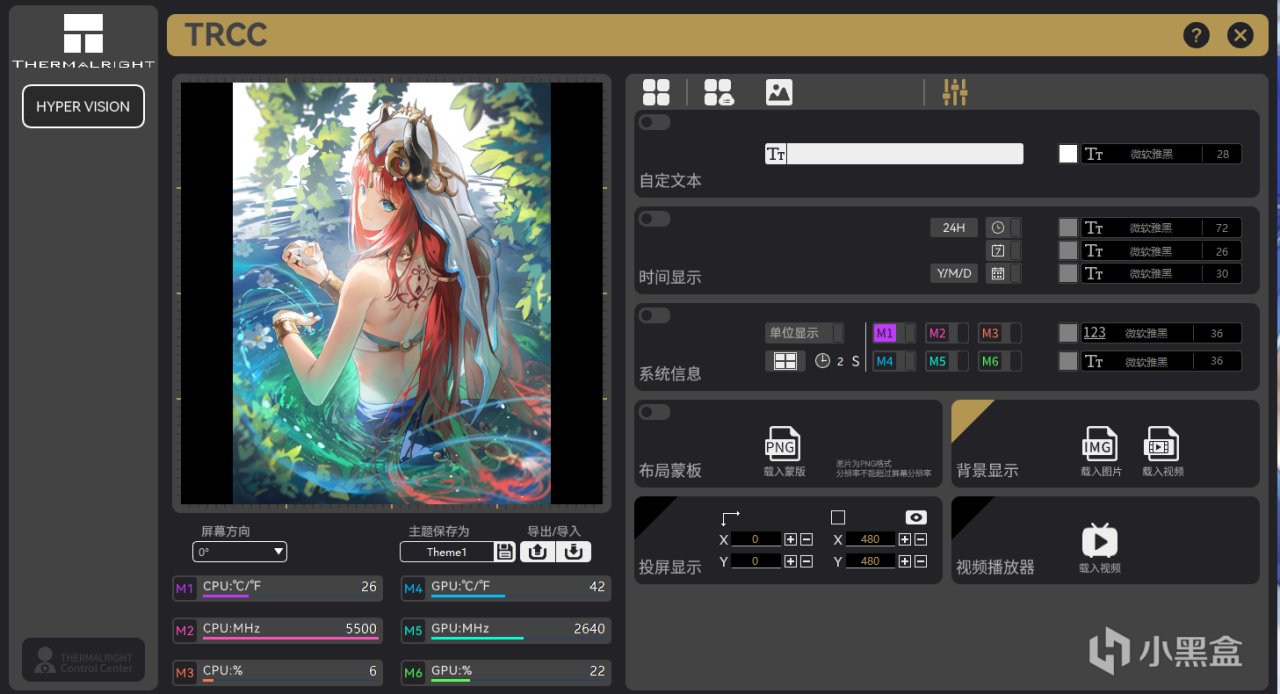
Task: Toggle the weekday display option
Action: coord(1004,250)
